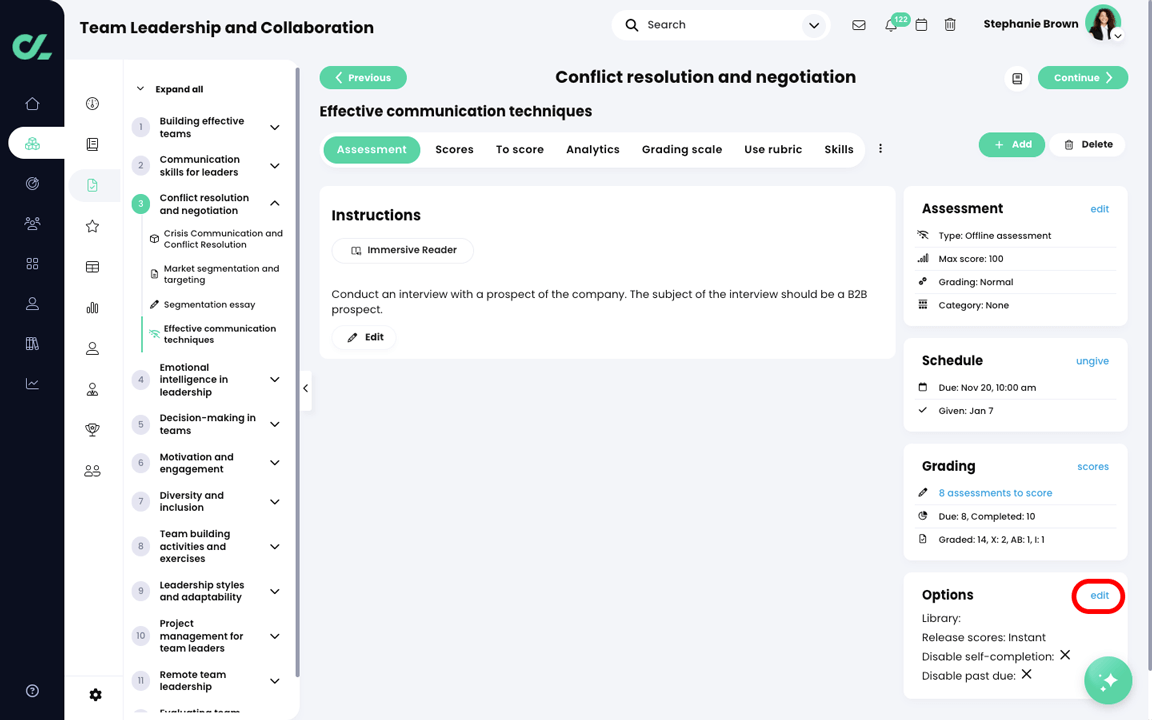Open the trash bin in header
Image resolution: width=1152 pixels, height=720 pixels.
950,25
